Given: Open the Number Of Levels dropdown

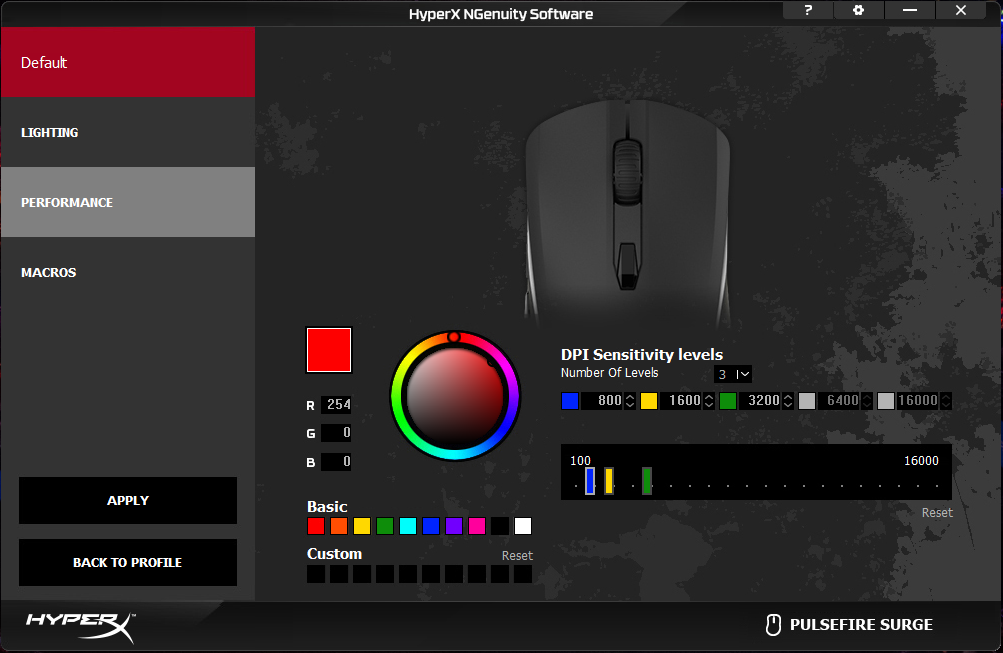Looking at the screenshot, I should (x=733, y=374).
